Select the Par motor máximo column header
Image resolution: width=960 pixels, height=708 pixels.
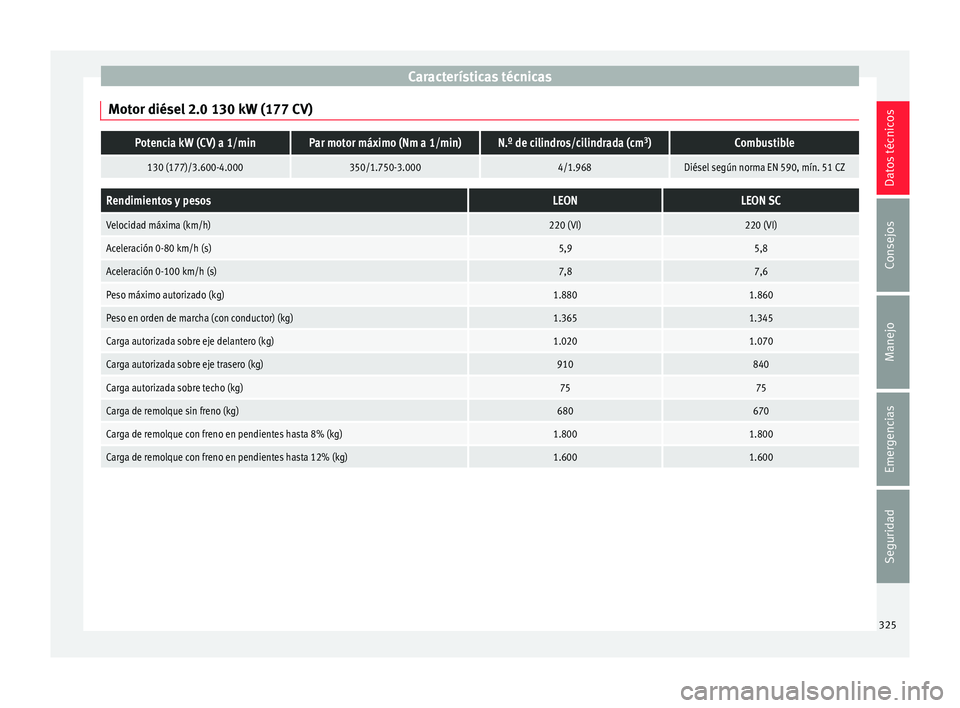point(385,143)
